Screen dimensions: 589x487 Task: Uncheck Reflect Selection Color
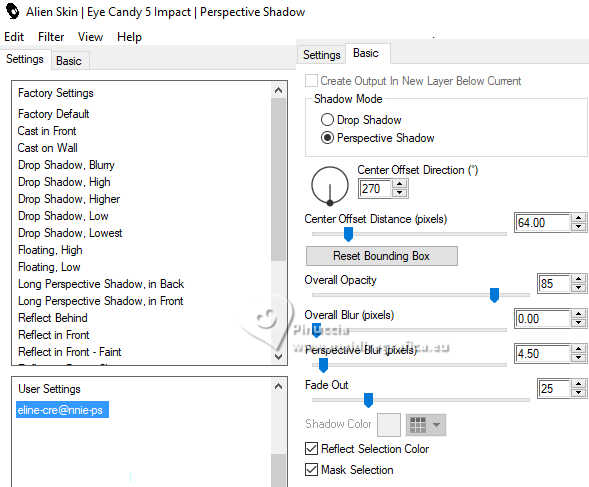[x=311, y=449]
